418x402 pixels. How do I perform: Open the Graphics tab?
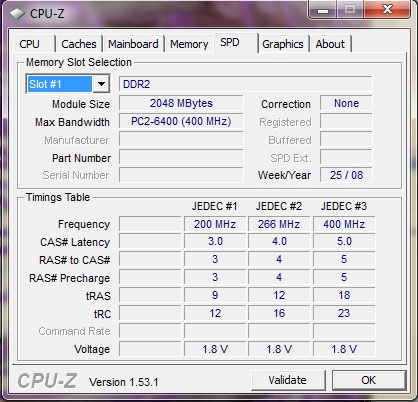tap(283, 44)
